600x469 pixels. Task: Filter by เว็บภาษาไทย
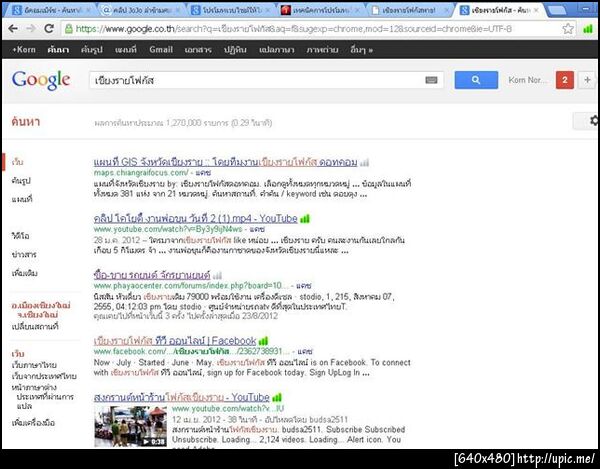pos(34,365)
